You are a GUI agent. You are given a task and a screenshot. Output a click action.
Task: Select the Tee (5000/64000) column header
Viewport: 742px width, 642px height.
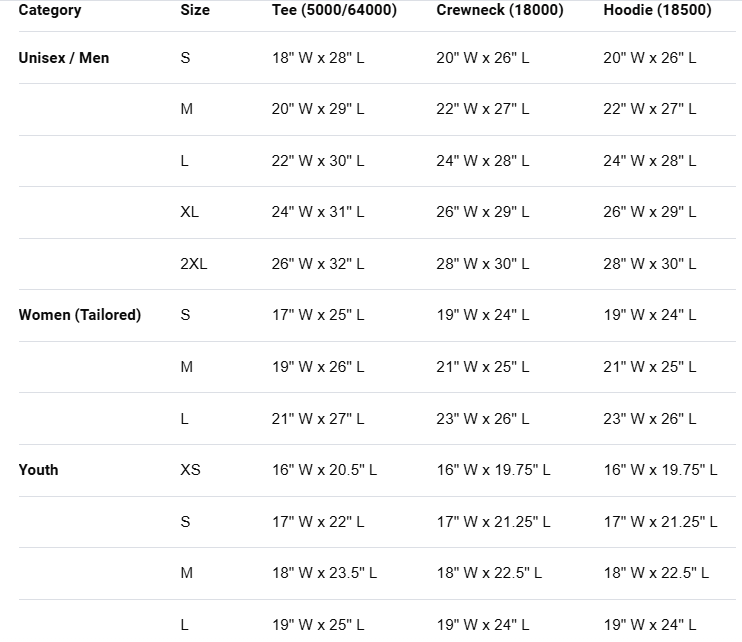click(334, 10)
